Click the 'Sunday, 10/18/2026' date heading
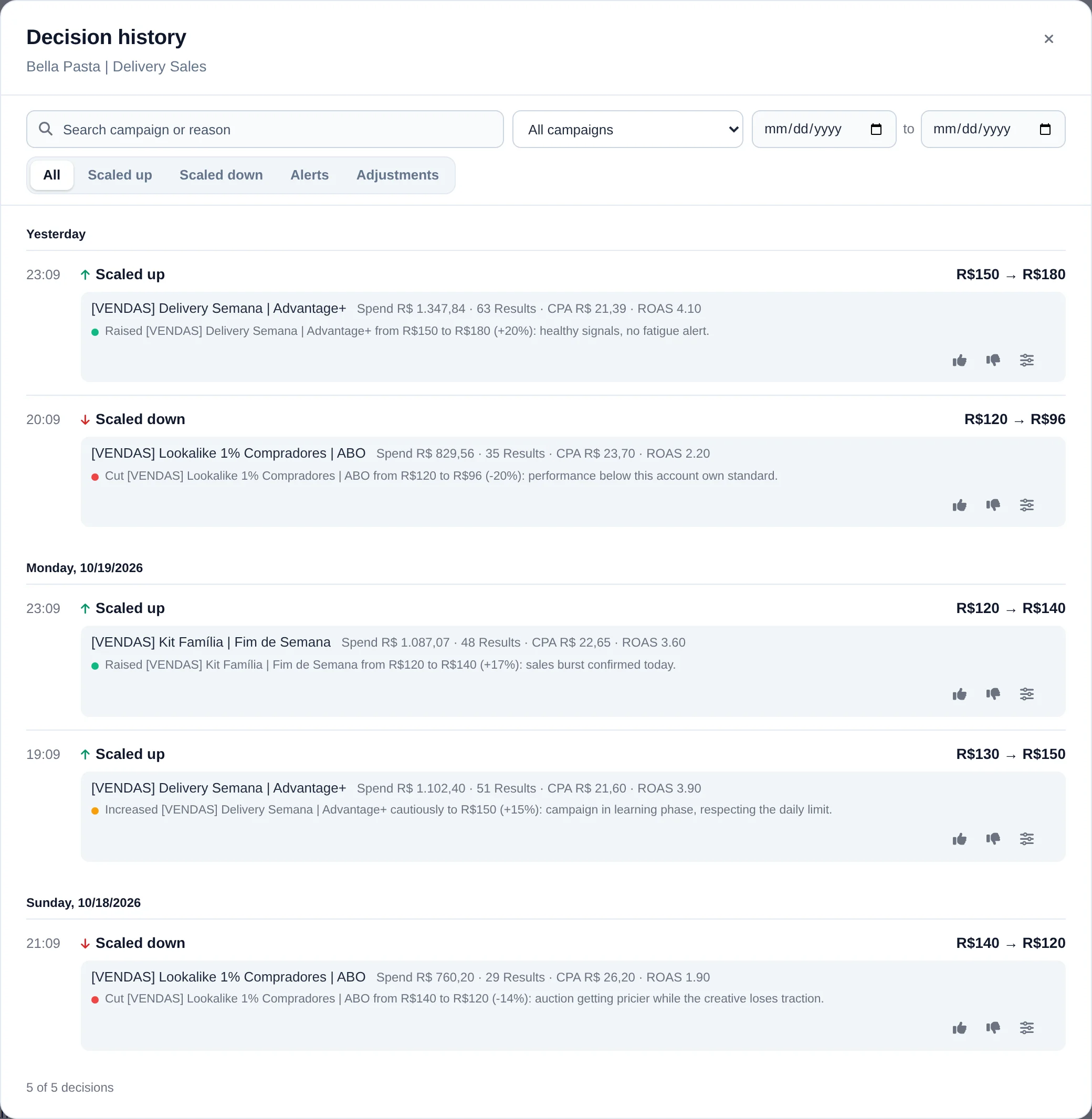Viewport: 1092px width, 1119px height. pos(83,903)
